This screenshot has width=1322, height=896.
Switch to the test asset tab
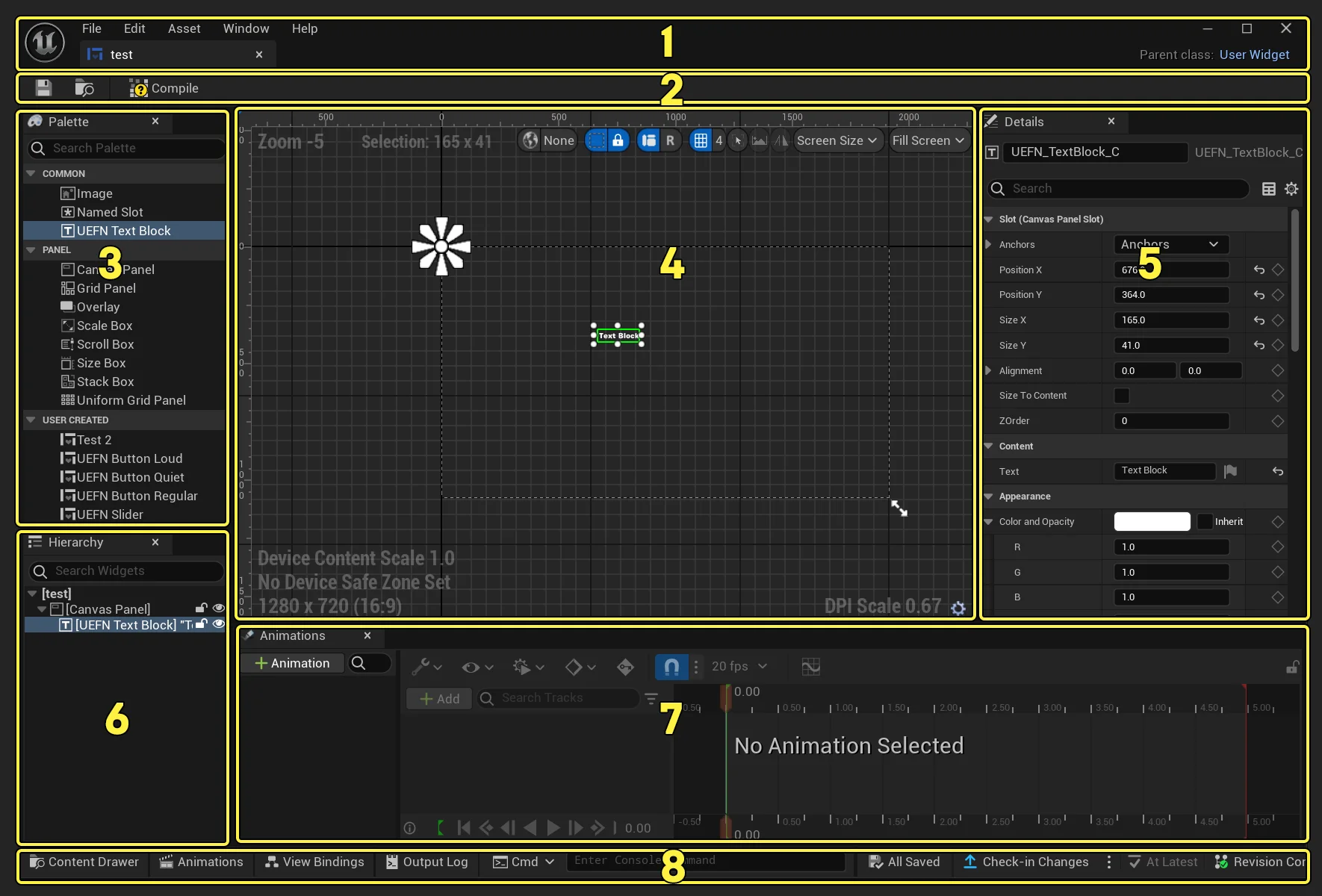pos(178,55)
